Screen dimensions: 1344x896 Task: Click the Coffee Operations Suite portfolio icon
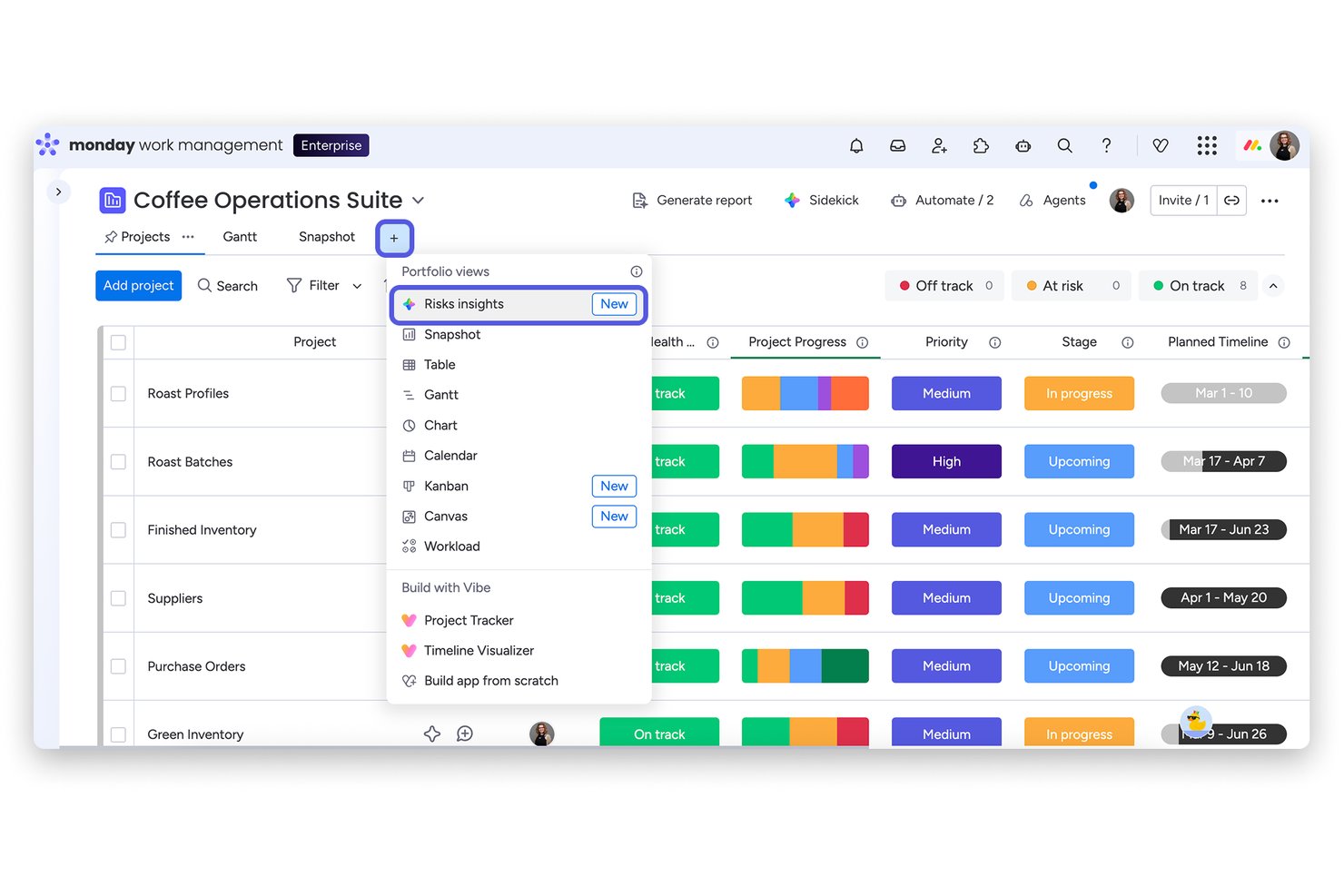tap(113, 200)
